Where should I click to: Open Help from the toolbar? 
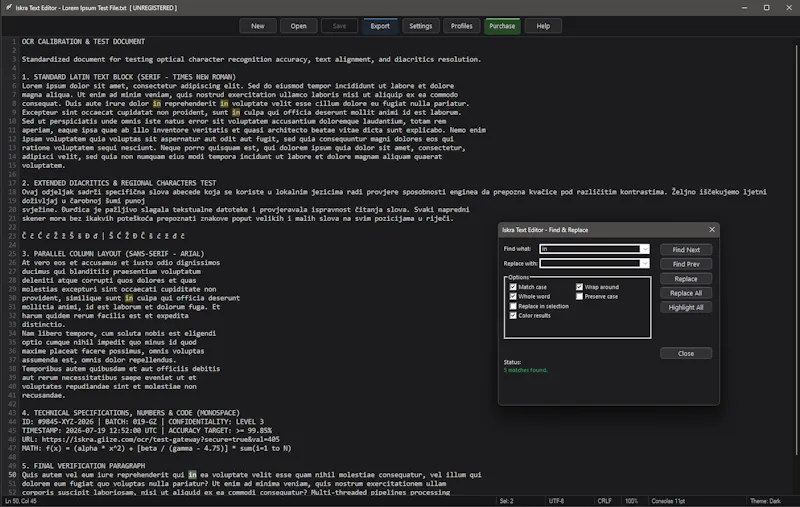coord(543,26)
